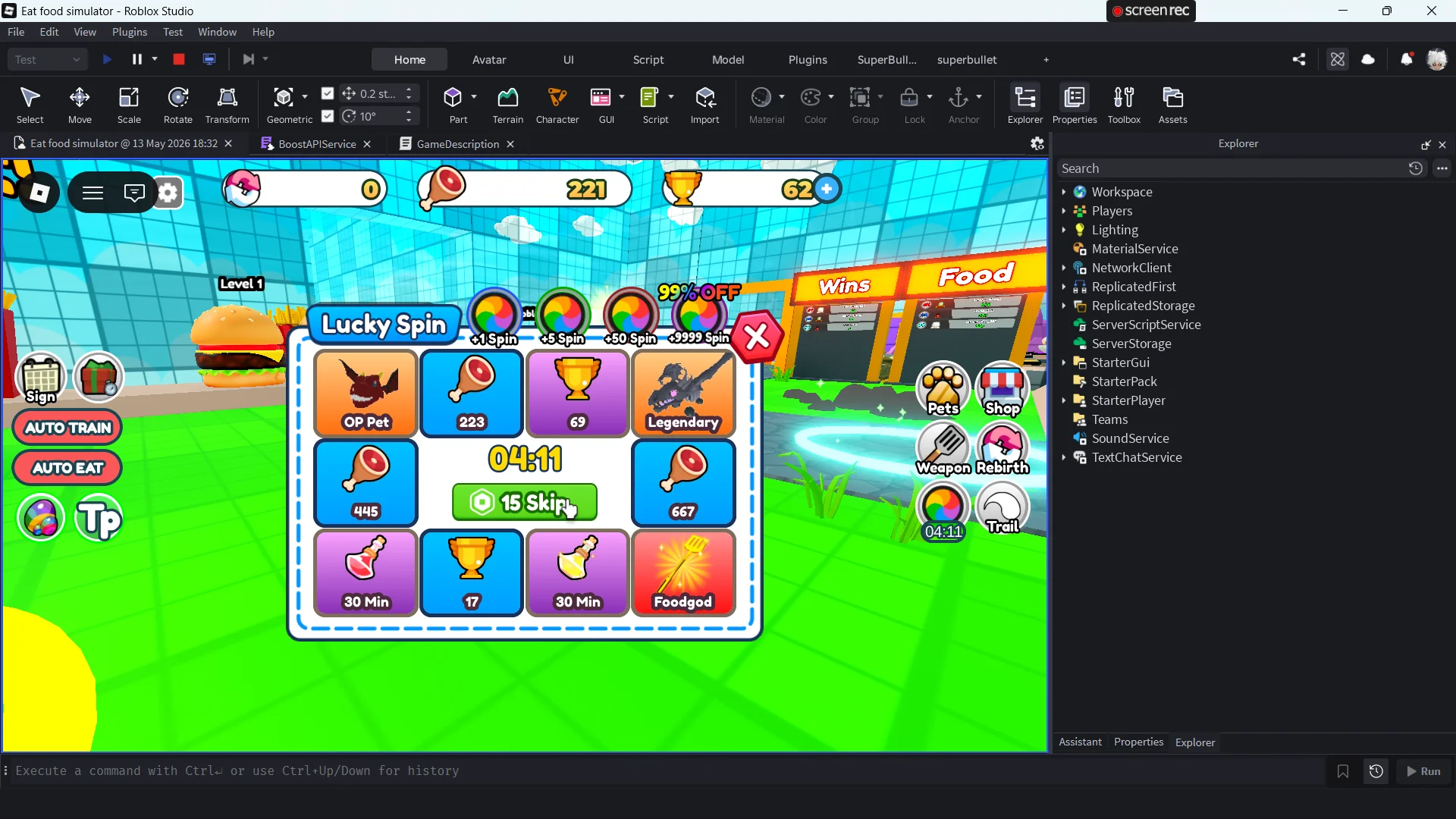Screen dimensions: 1456x819
Task: Open the Test mode dropdown
Action: tap(47, 59)
